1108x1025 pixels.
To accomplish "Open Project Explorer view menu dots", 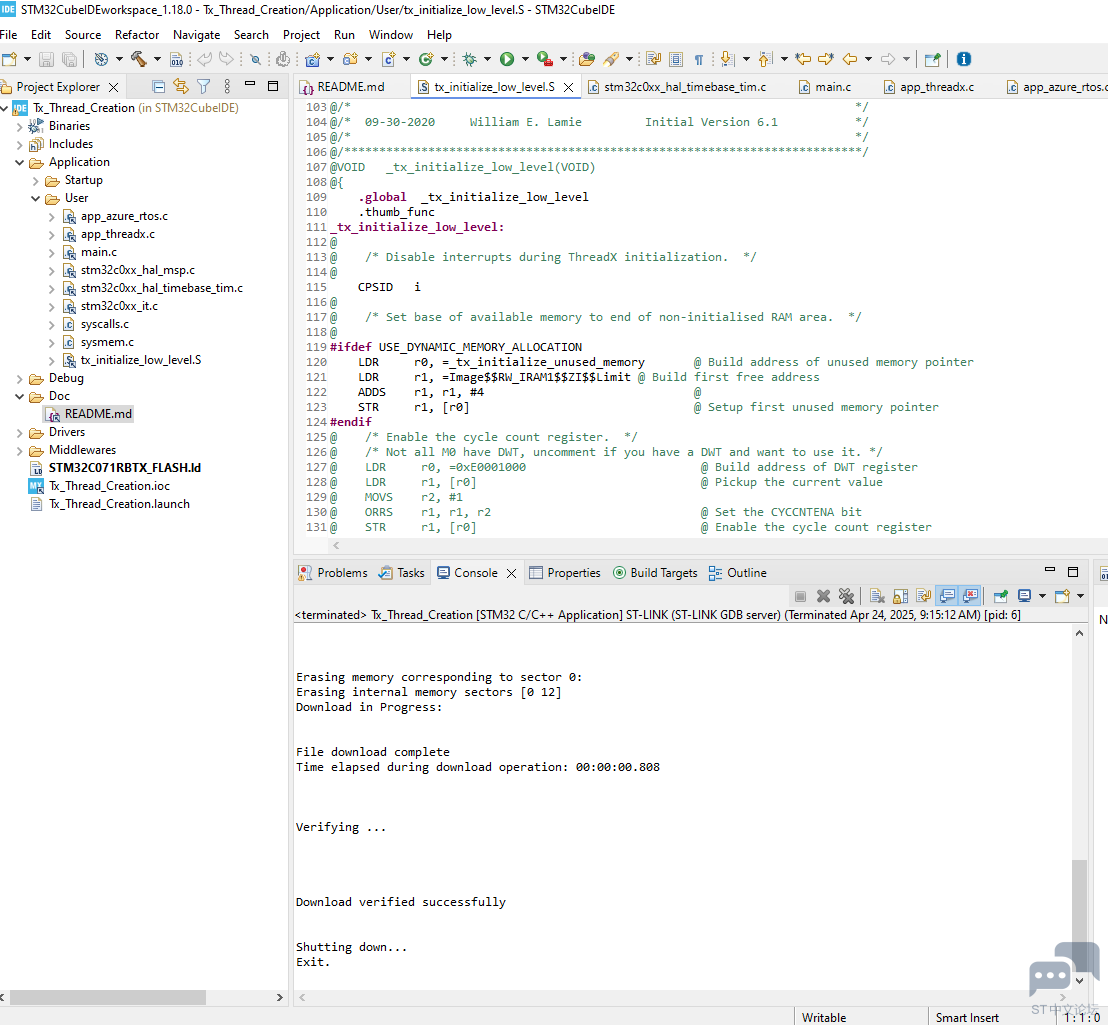I will pyautogui.click(x=227, y=87).
